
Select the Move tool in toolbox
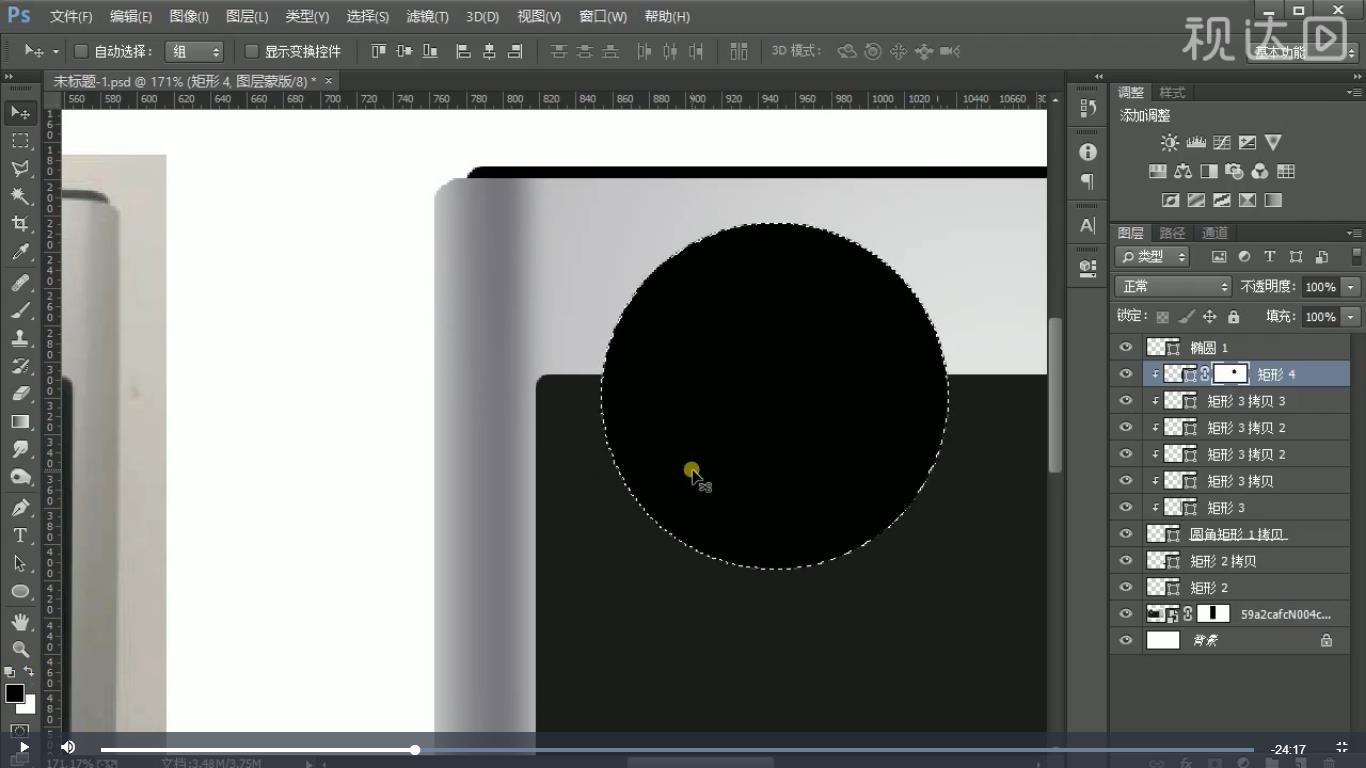20,113
